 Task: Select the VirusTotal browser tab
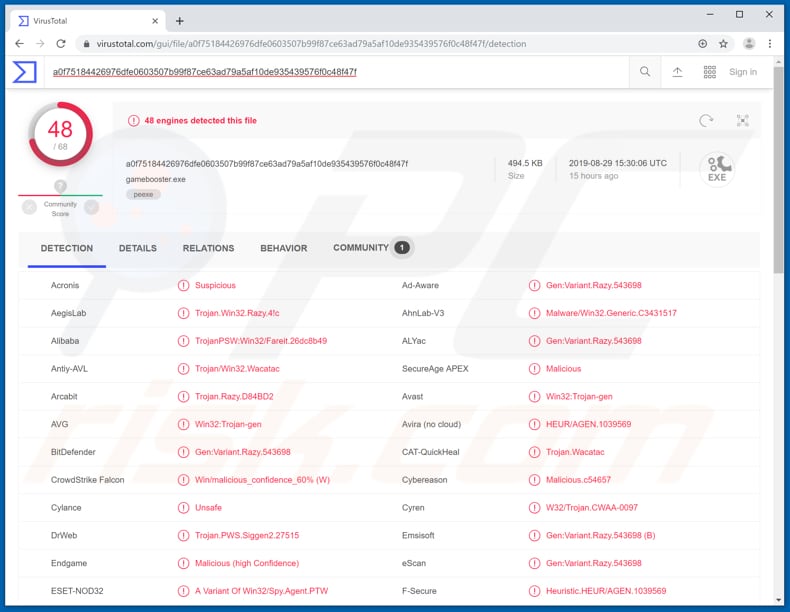click(x=88, y=21)
